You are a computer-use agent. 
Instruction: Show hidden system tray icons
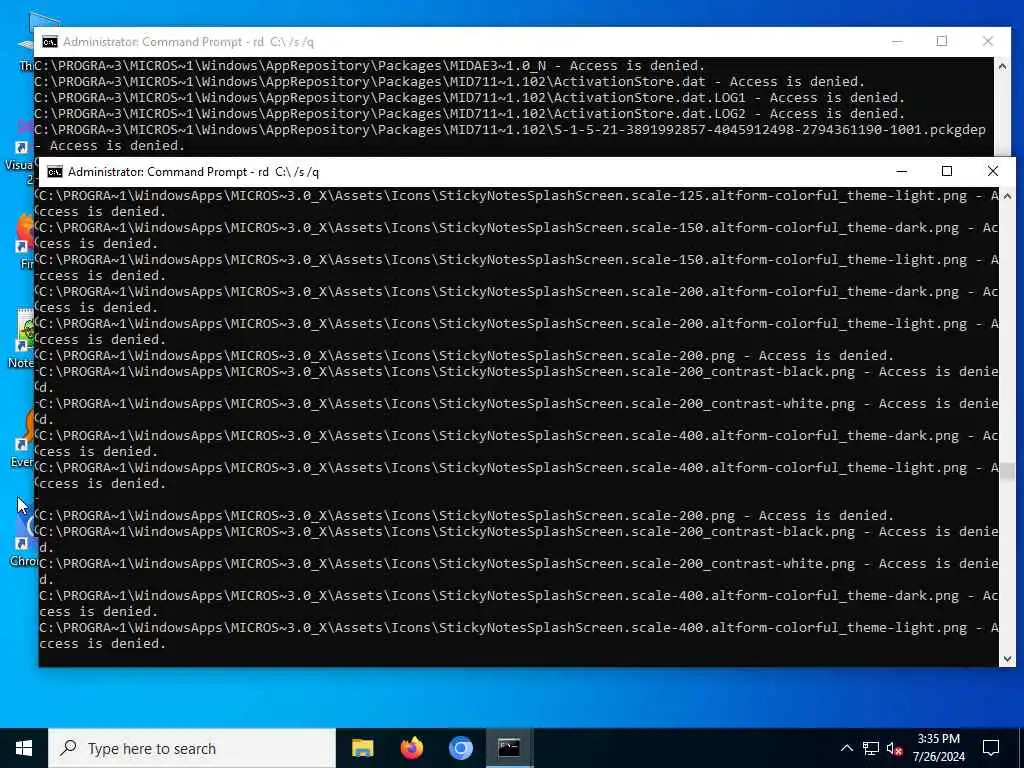[x=846, y=748]
